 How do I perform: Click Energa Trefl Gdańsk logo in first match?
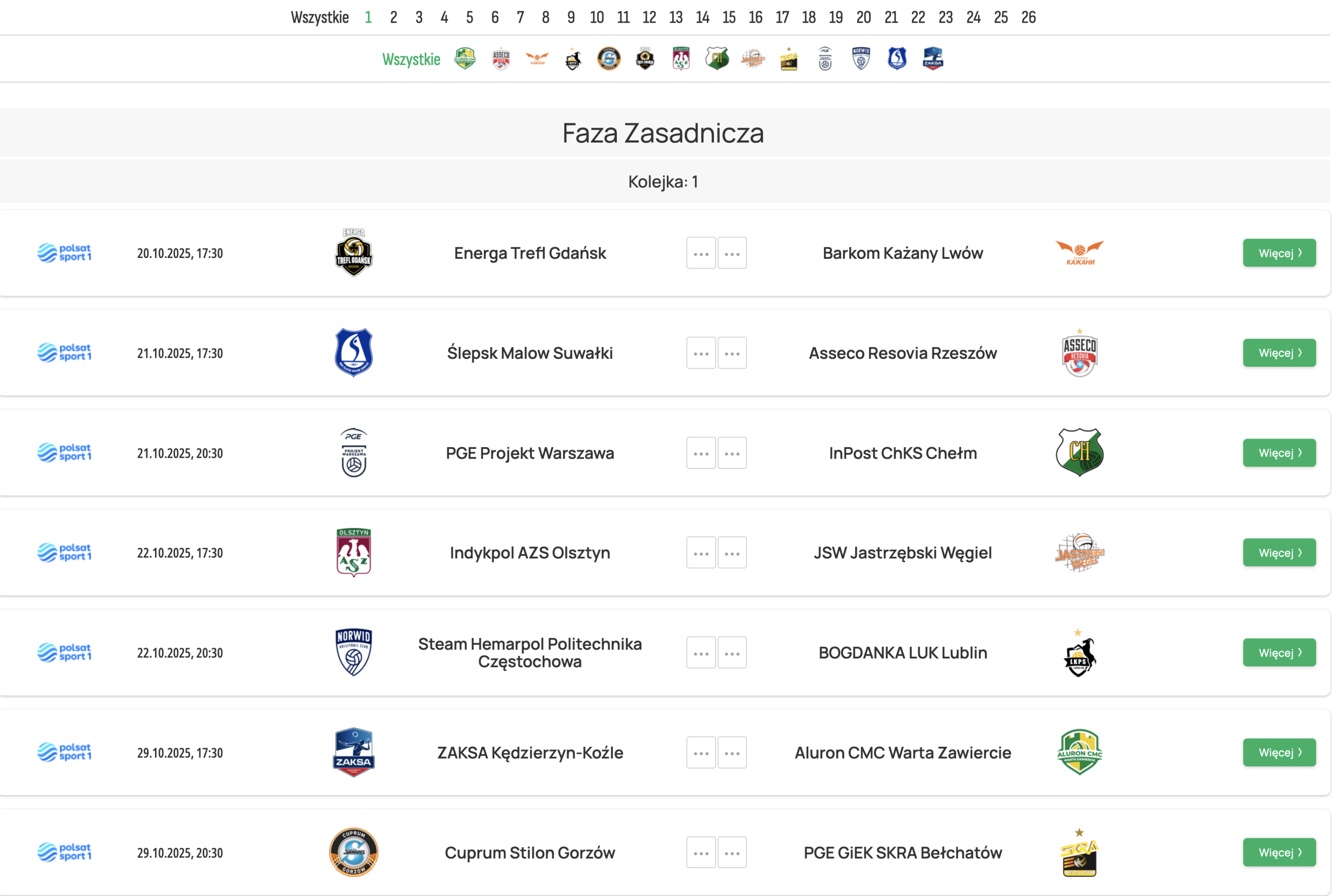(x=354, y=253)
